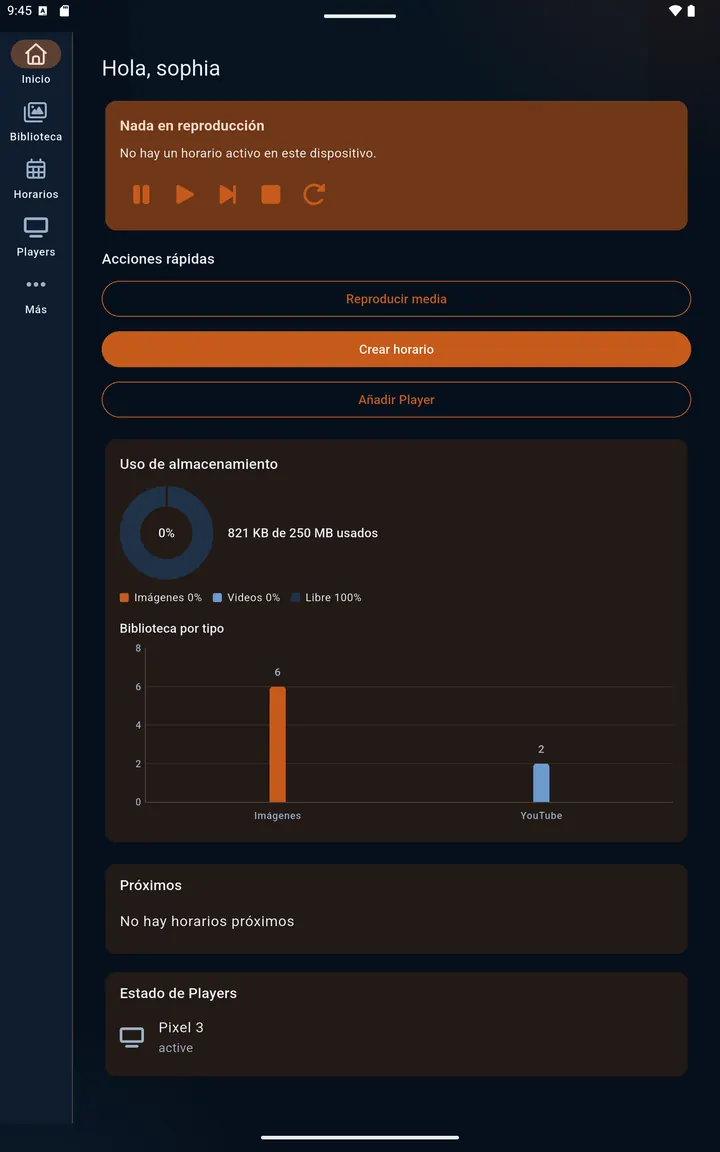
Task: Open the Players monitor icon in sidebar
Action: click(35, 227)
